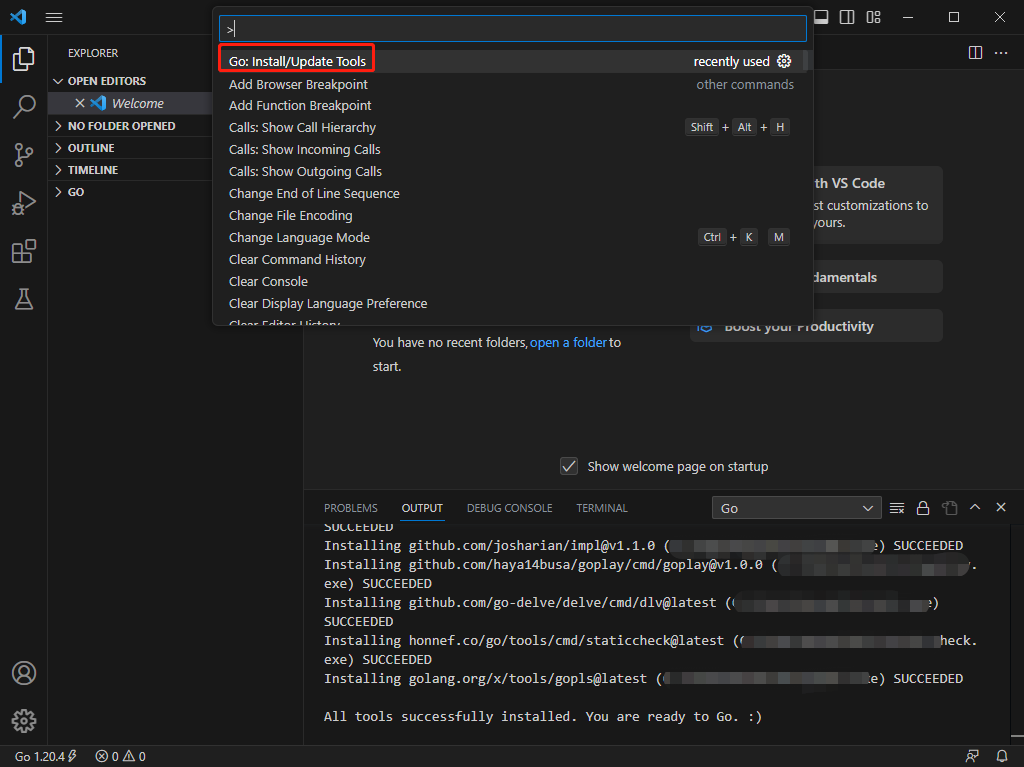Open editor More Actions ellipsis
This screenshot has height=767, width=1024.
[x=1001, y=52]
